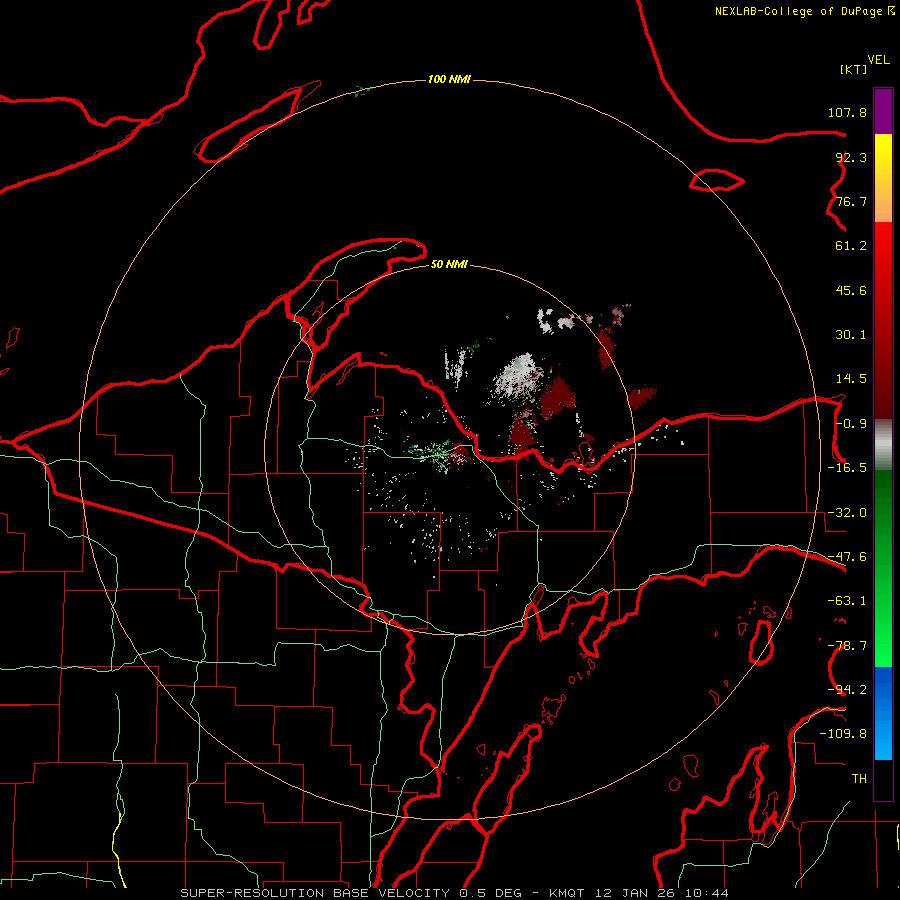The height and width of the screenshot is (900, 900).
Task: Select the -0.9 legend value
Action: point(851,424)
